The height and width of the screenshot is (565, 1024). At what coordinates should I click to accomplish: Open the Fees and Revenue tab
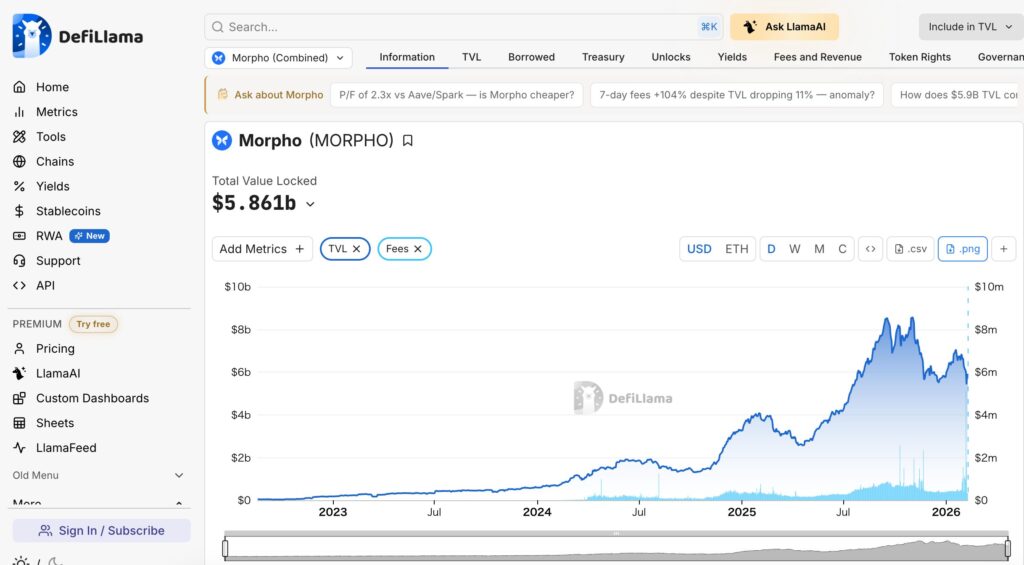(x=817, y=57)
